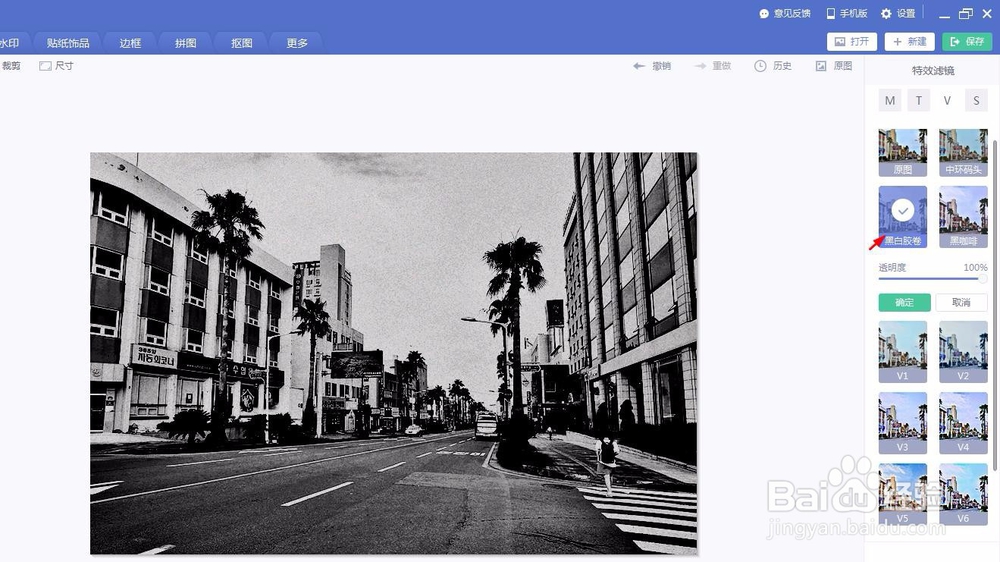Open the 水印 watermark tab

click(x=10, y=43)
